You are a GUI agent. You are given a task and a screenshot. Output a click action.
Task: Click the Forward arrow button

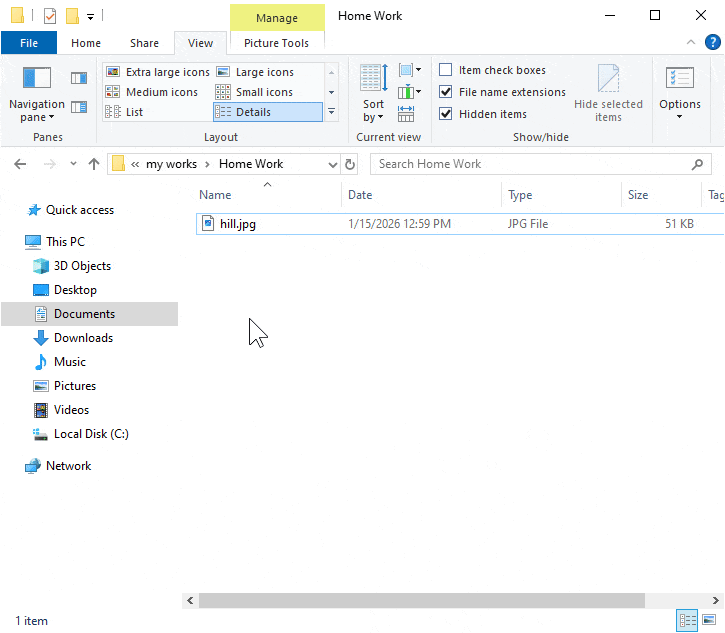49,164
